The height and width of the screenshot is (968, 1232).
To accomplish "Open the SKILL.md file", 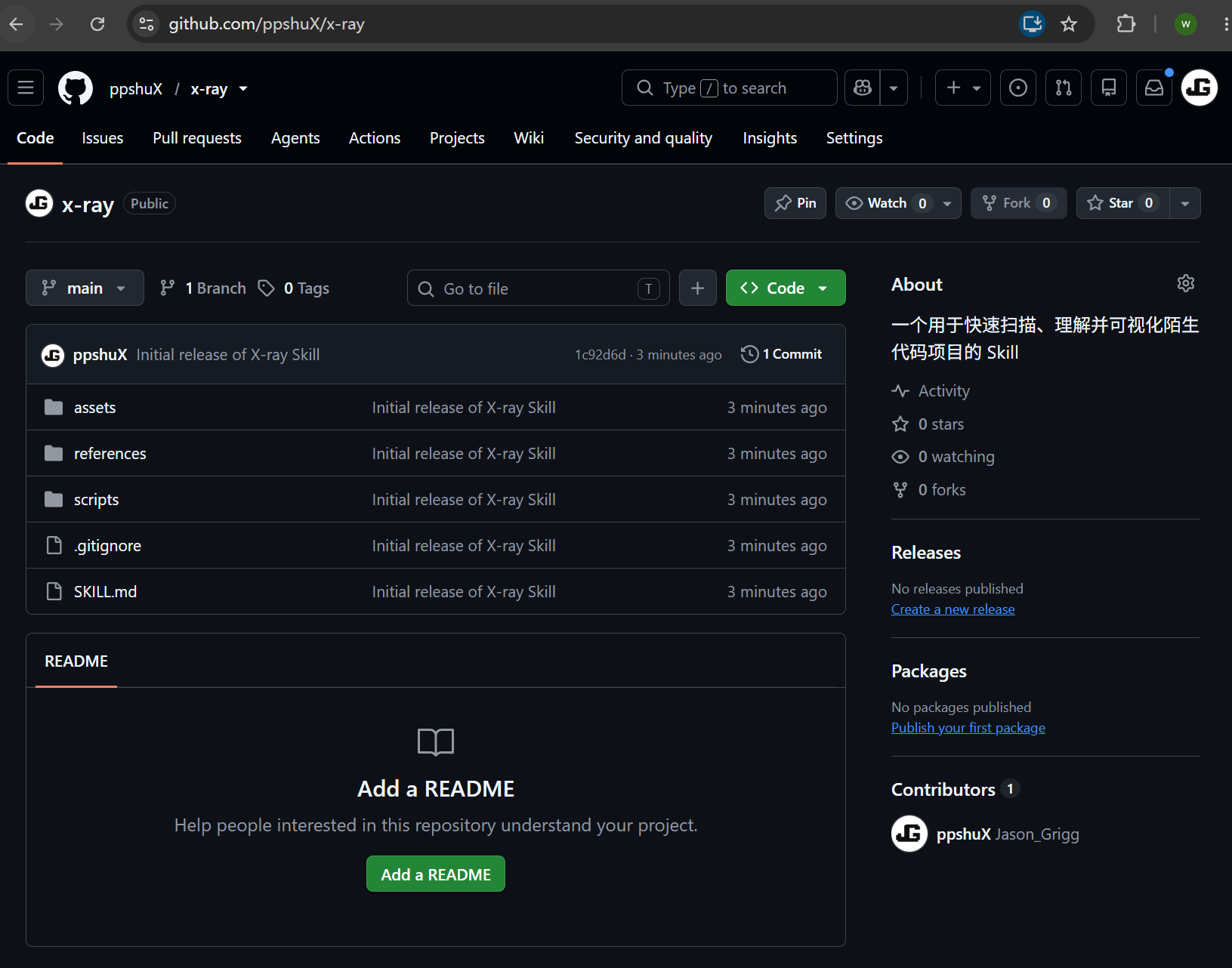I will point(106,592).
